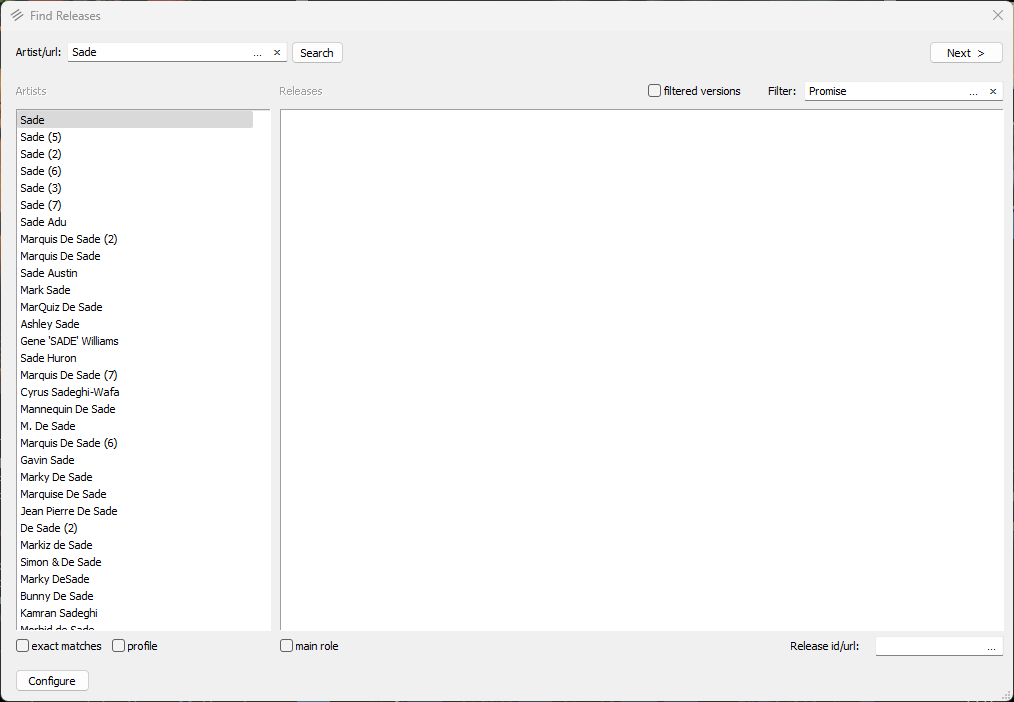Pick Marky DeSade entry
Viewport: 1014px width, 702px height.
click(135, 579)
